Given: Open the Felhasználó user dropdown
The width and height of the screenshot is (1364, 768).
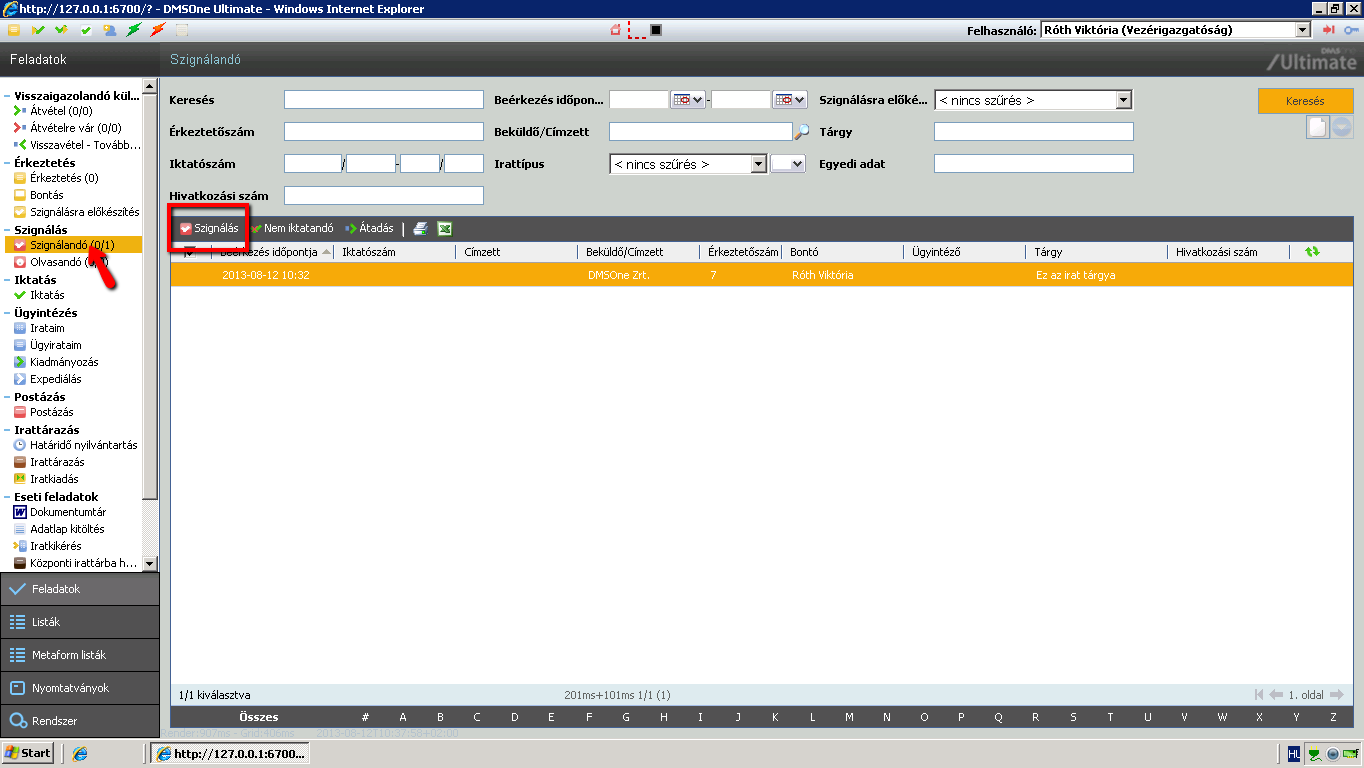Looking at the screenshot, I should 1303,30.
